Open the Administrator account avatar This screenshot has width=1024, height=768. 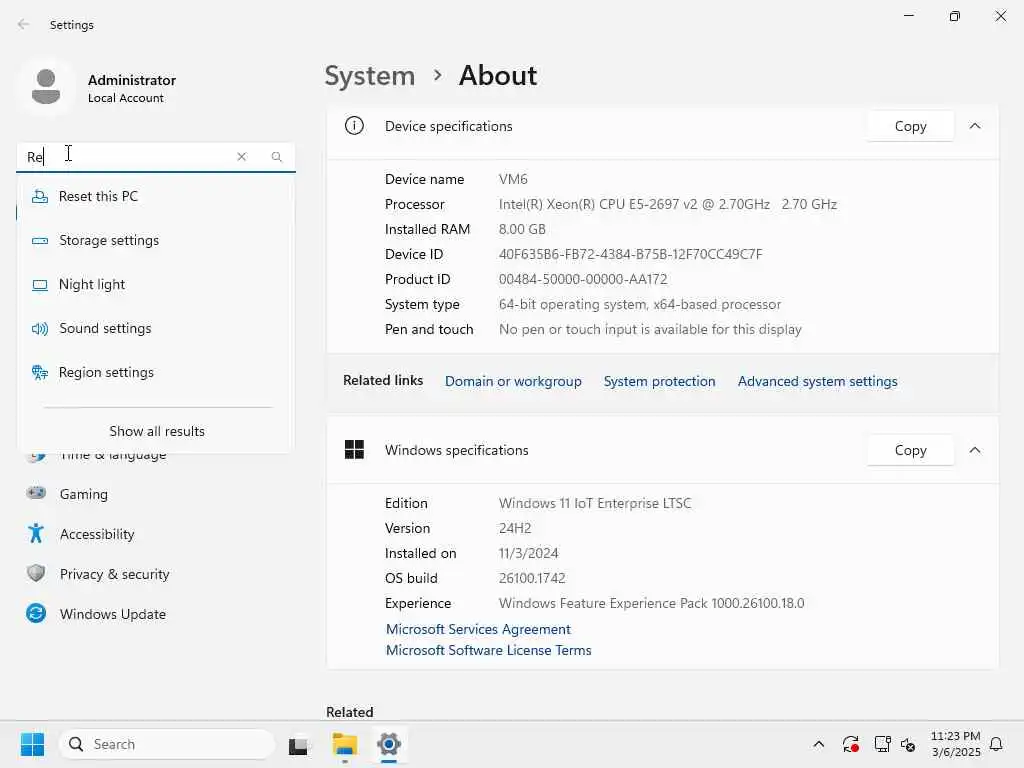pyautogui.click(x=46, y=87)
